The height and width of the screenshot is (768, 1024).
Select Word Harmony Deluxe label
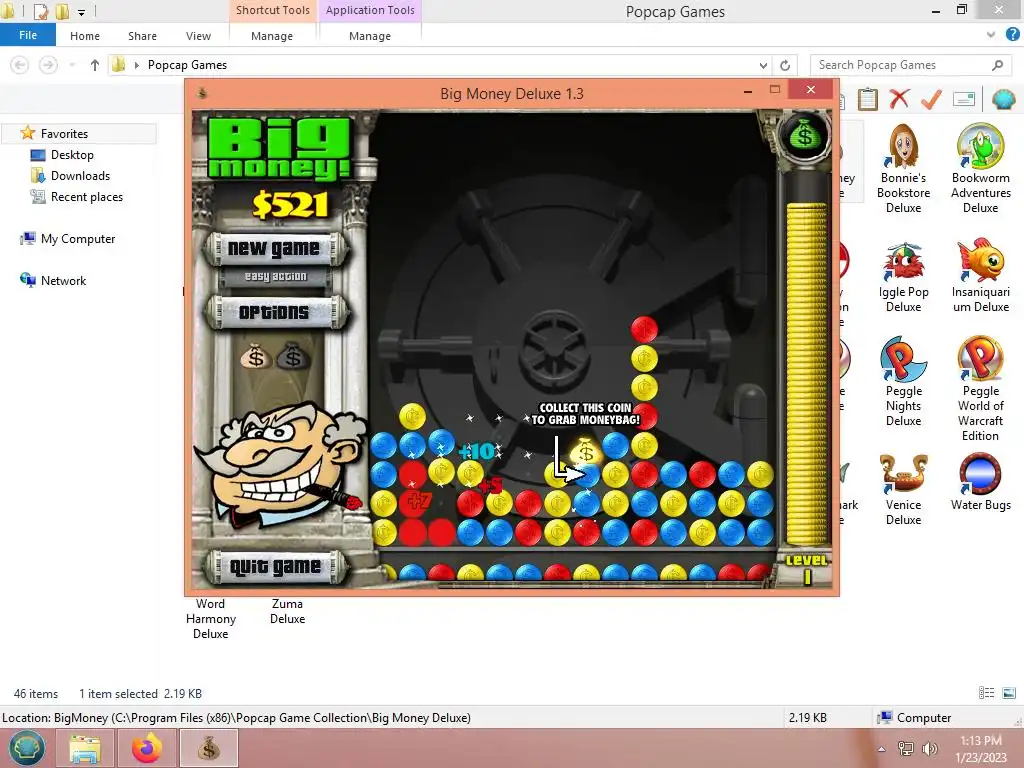point(210,618)
